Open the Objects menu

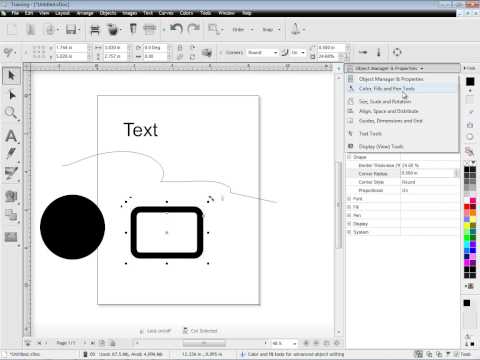tap(108, 13)
